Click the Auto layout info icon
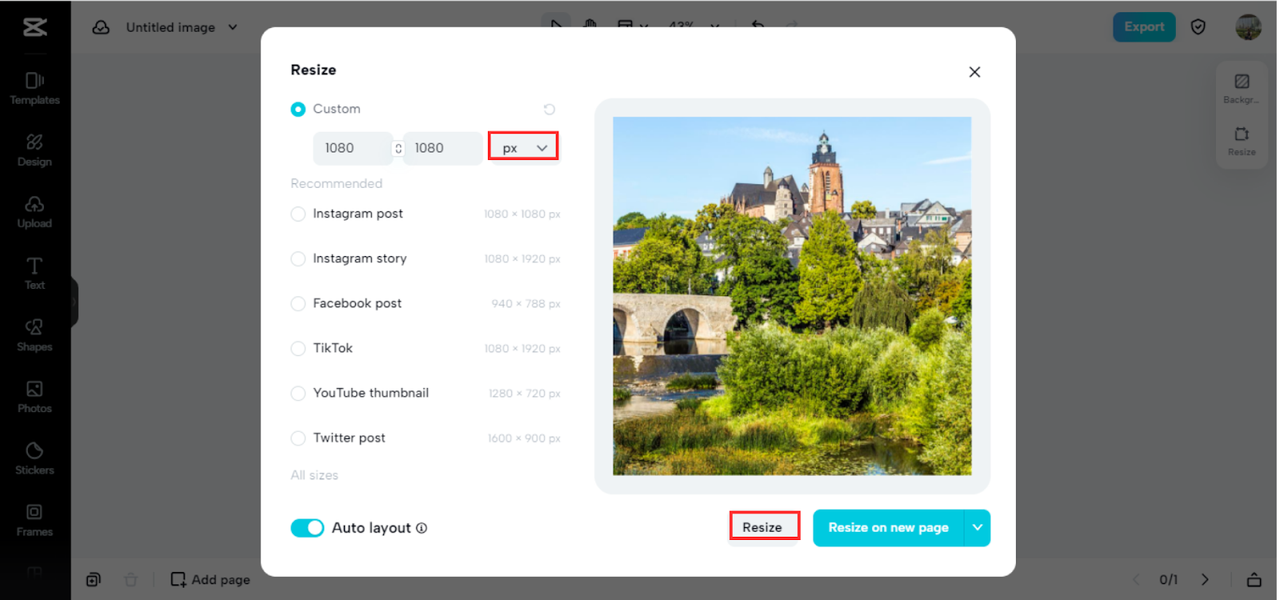This screenshot has height=600, width=1280. tap(421, 528)
